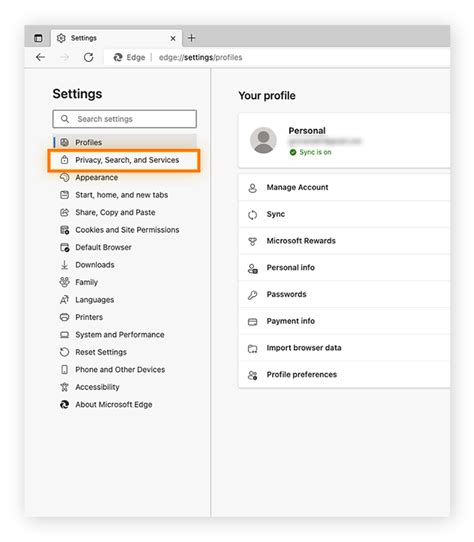Close the Settings tab
474x542 pixels.
coord(173,38)
